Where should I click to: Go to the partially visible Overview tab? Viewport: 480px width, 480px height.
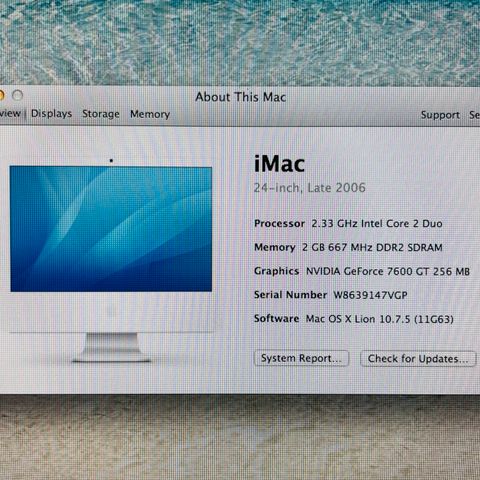point(10,113)
